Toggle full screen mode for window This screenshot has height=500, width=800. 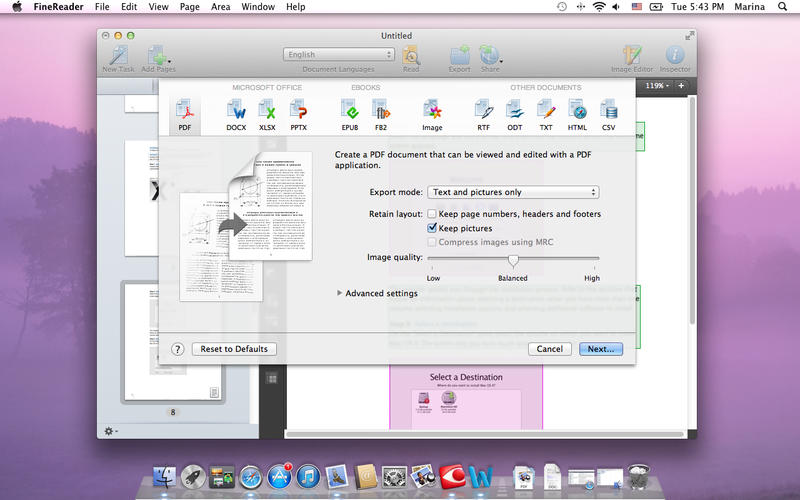click(689, 36)
